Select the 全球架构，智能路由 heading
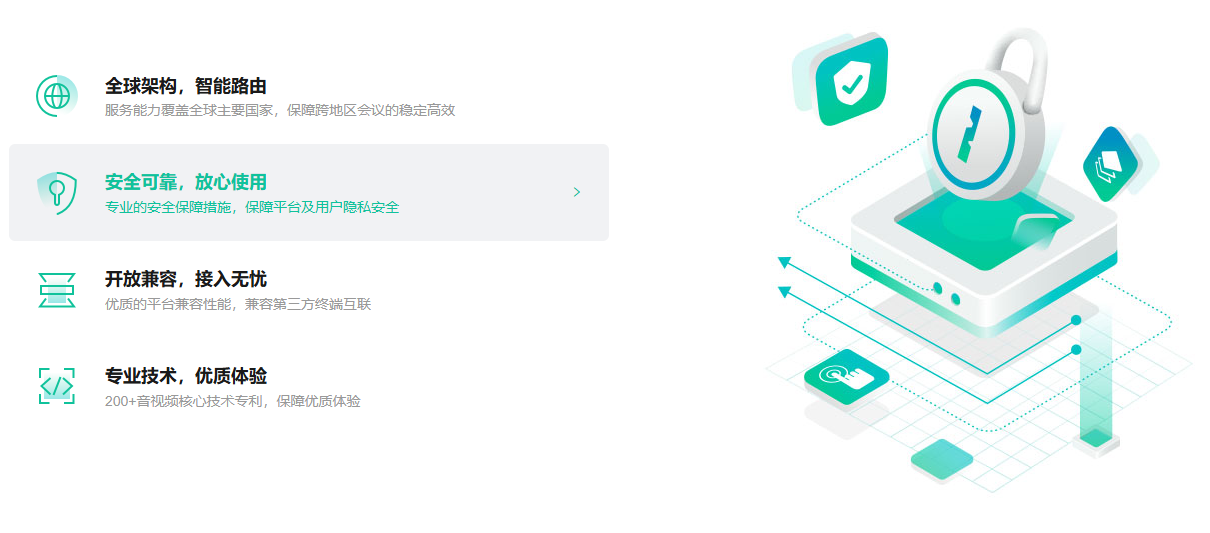Image resolution: width=1210 pixels, height=533 pixels. (x=186, y=86)
